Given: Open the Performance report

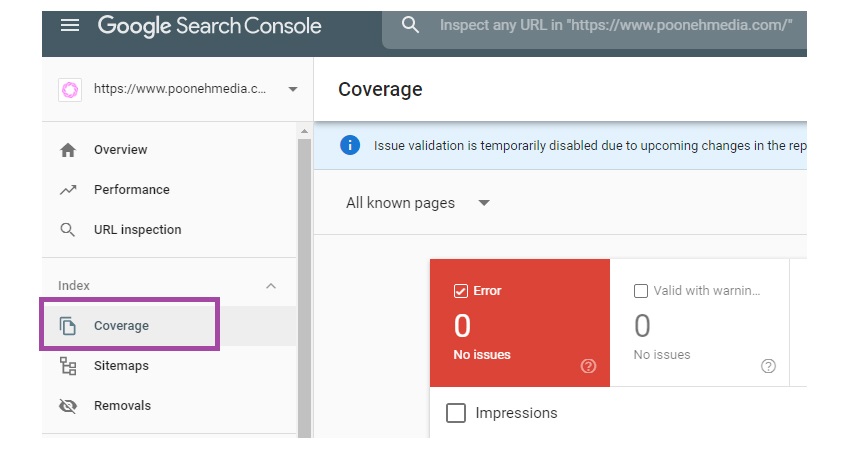Looking at the screenshot, I should click(x=132, y=190).
